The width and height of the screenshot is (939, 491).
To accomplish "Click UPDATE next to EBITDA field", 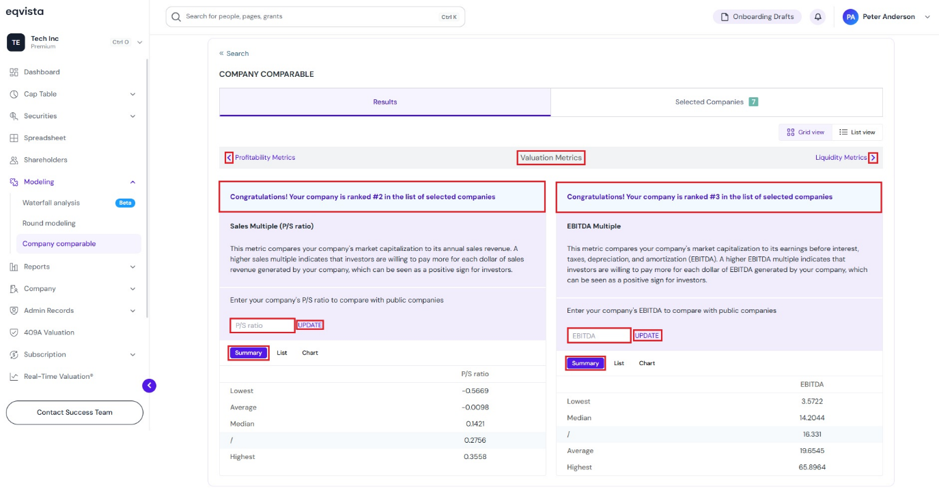I will point(647,335).
